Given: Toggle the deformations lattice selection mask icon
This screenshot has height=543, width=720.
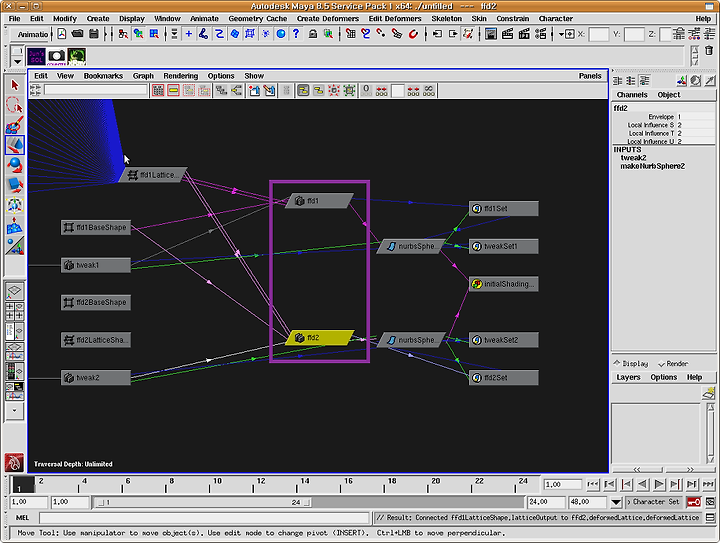Looking at the screenshot, I should (250, 34).
